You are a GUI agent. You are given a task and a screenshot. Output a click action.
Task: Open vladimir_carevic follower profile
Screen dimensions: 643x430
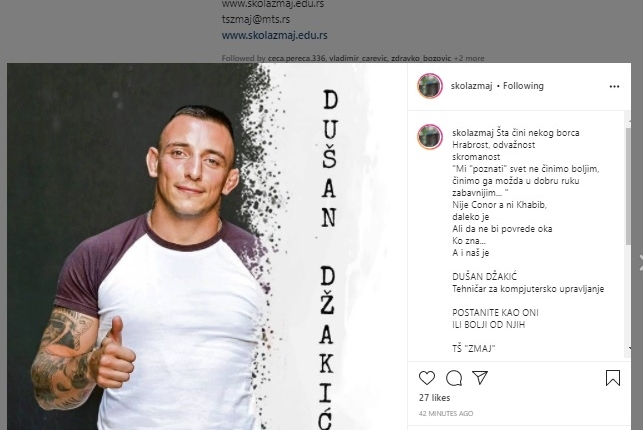pos(358,58)
